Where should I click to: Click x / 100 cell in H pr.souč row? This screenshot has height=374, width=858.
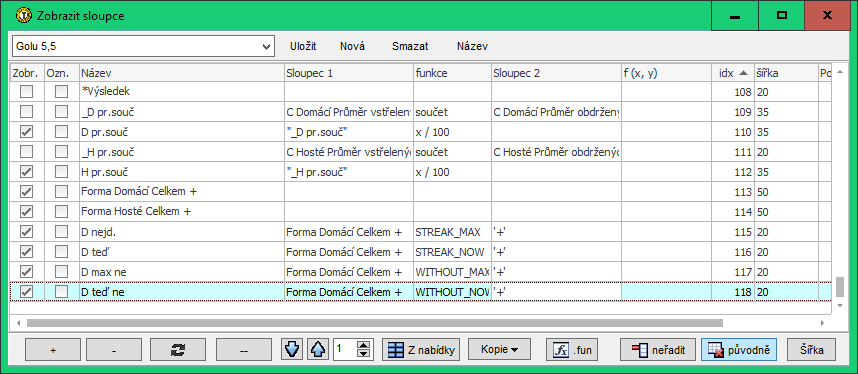pos(452,172)
